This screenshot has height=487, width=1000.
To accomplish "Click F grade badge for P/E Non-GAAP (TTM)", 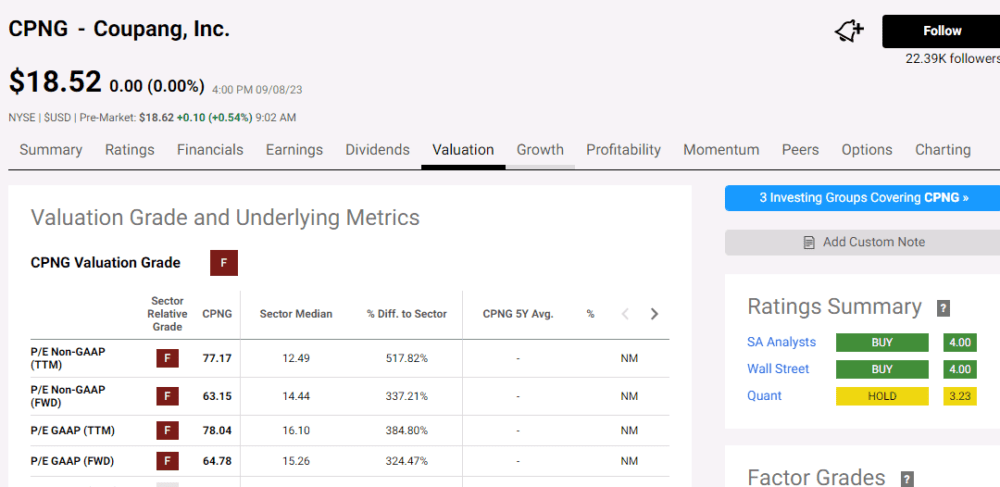I will [x=167, y=358].
